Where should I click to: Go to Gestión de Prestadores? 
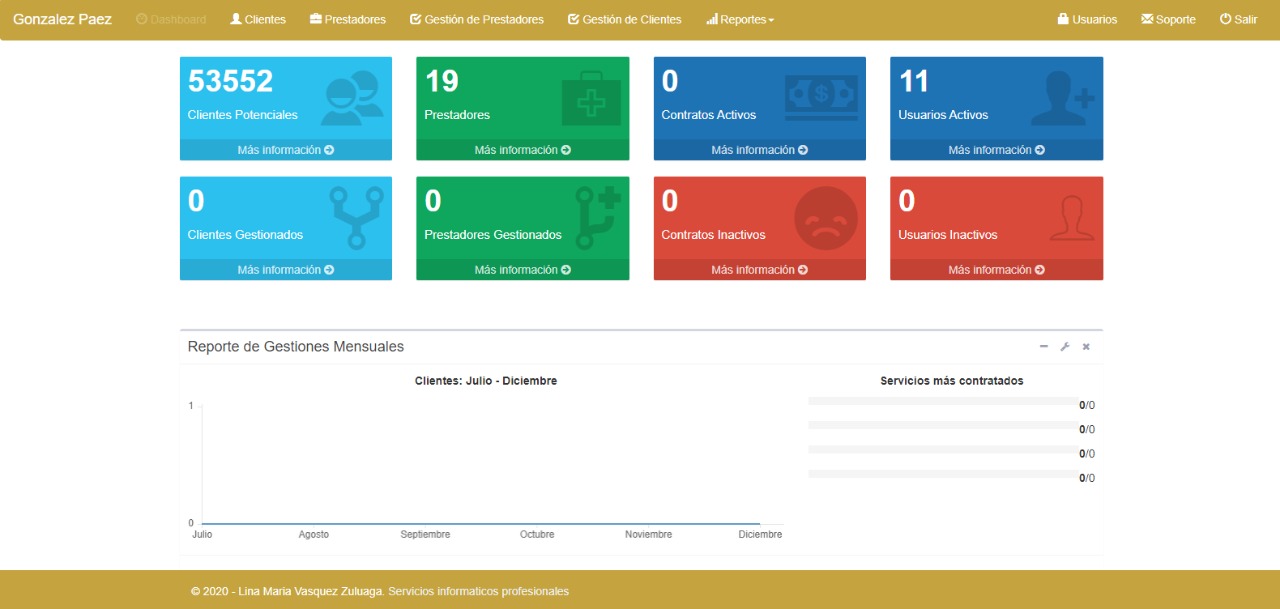tap(477, 20)
